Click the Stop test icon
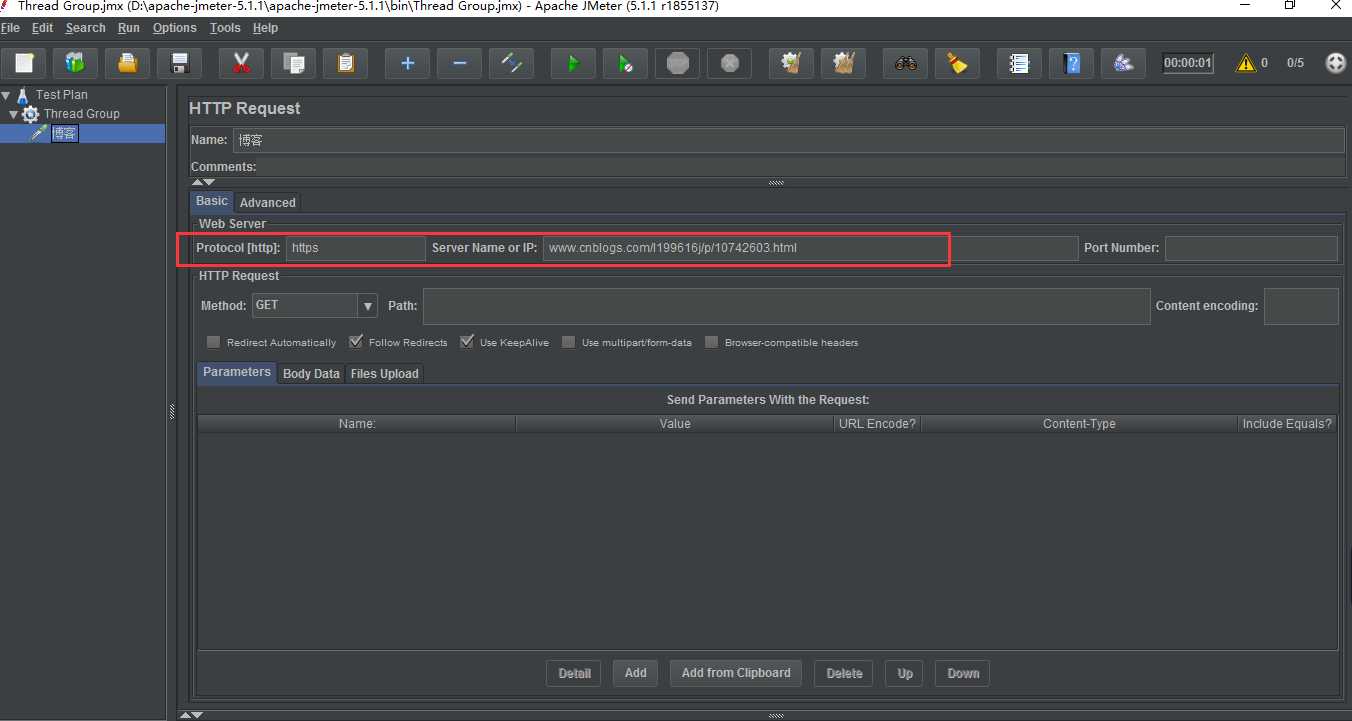The height and width of the screenshot is (721, 1352). pyautogui.click(x=677, y=64)
